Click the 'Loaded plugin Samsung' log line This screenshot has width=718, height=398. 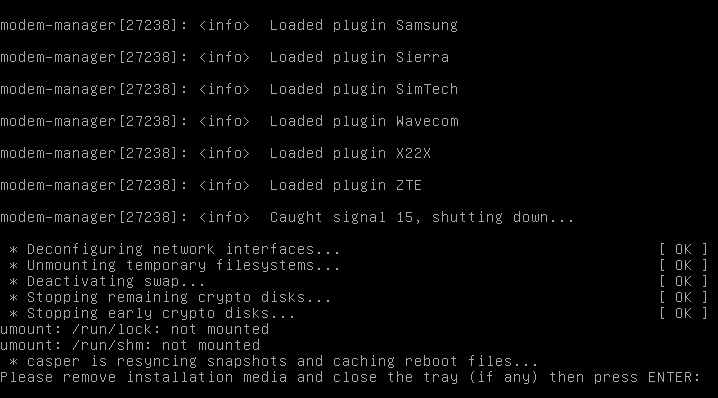(x=229, y=25)
